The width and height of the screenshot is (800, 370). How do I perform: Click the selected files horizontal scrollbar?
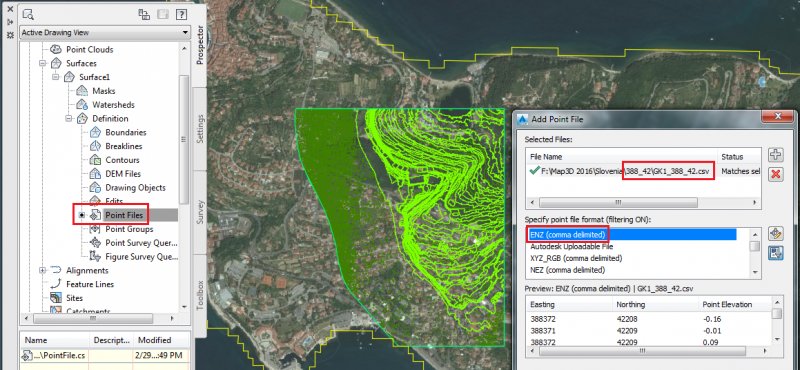tap(642, 202)
